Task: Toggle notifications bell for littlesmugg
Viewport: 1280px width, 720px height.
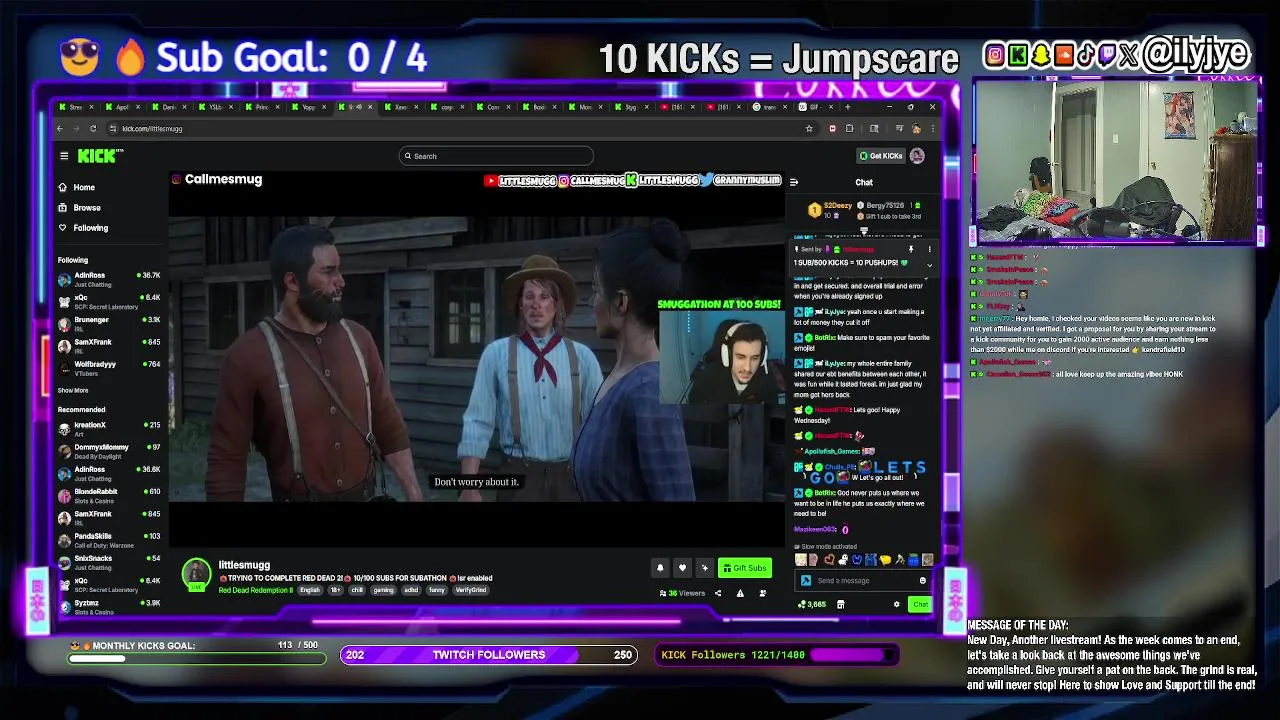Action: (x=660, y=568)
